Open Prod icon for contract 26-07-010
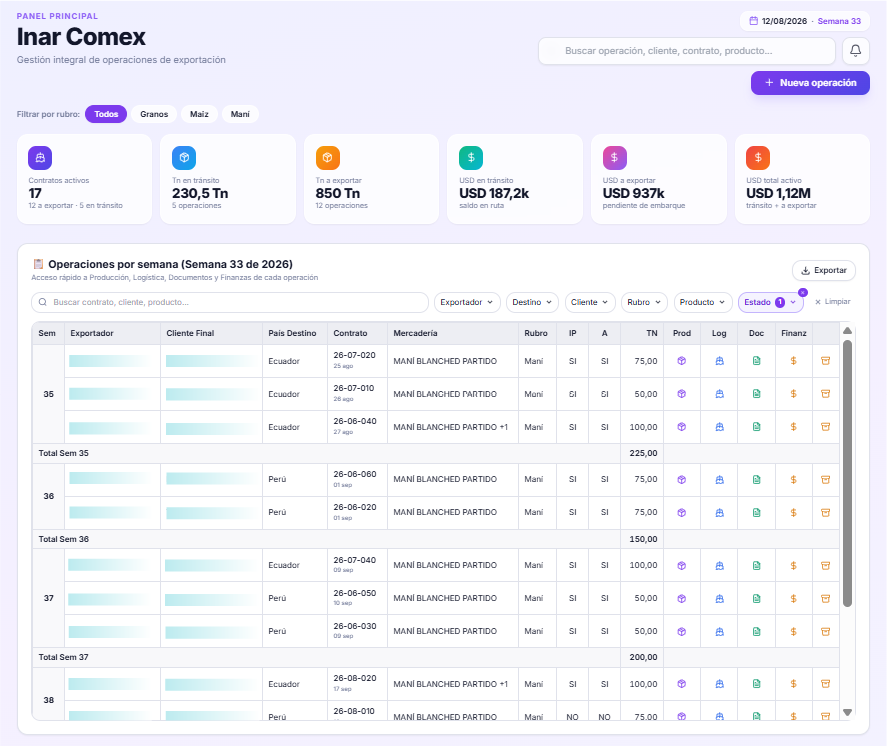 pos(682,394)
